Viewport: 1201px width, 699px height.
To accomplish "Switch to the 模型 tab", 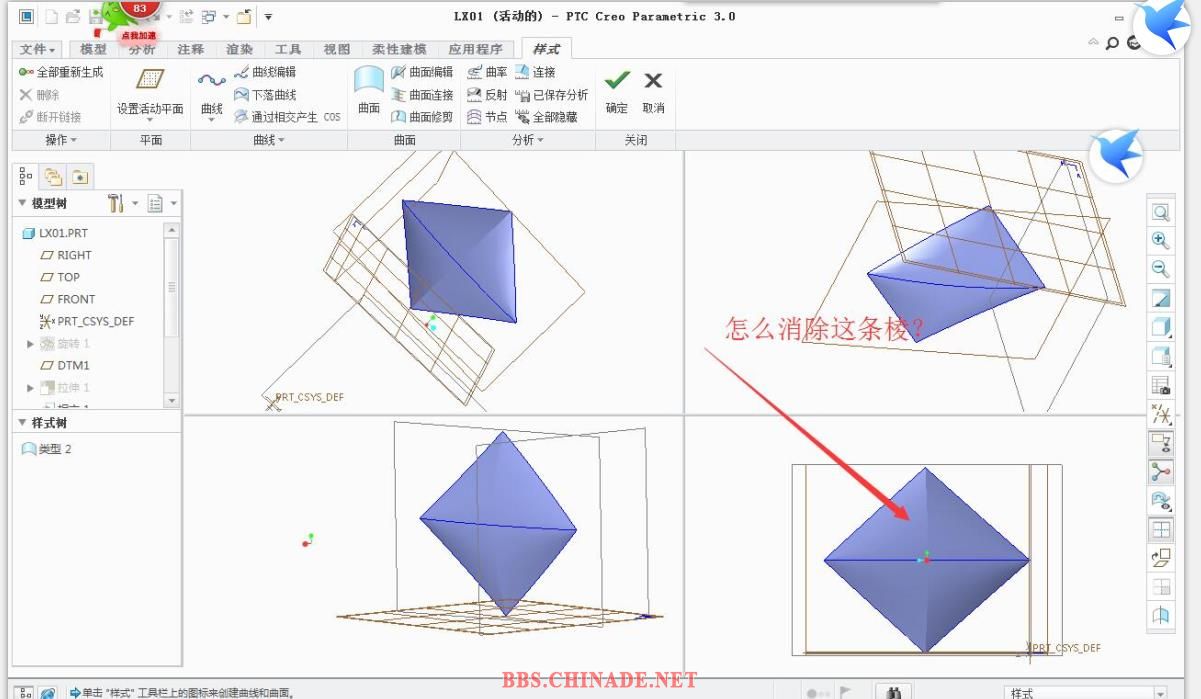I will tap(93, 49).
